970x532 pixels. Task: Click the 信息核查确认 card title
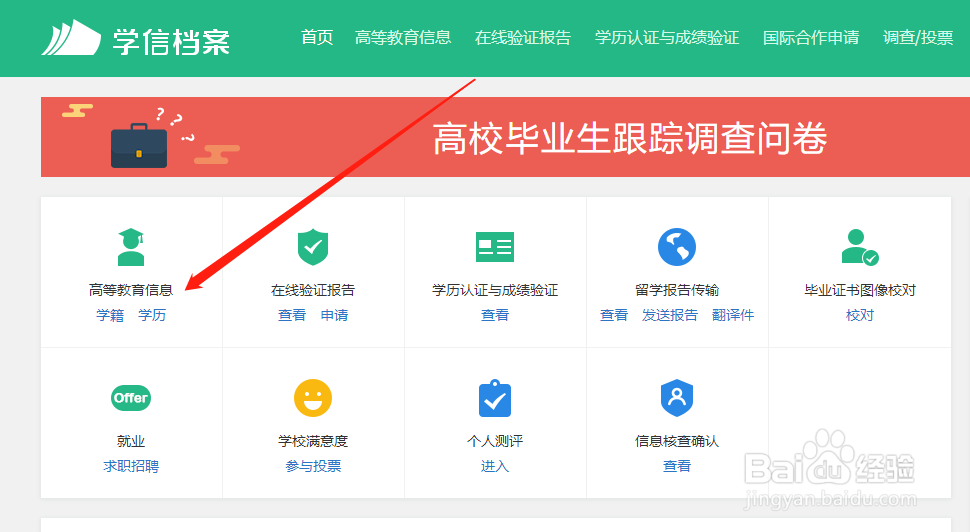coord(677,441)
